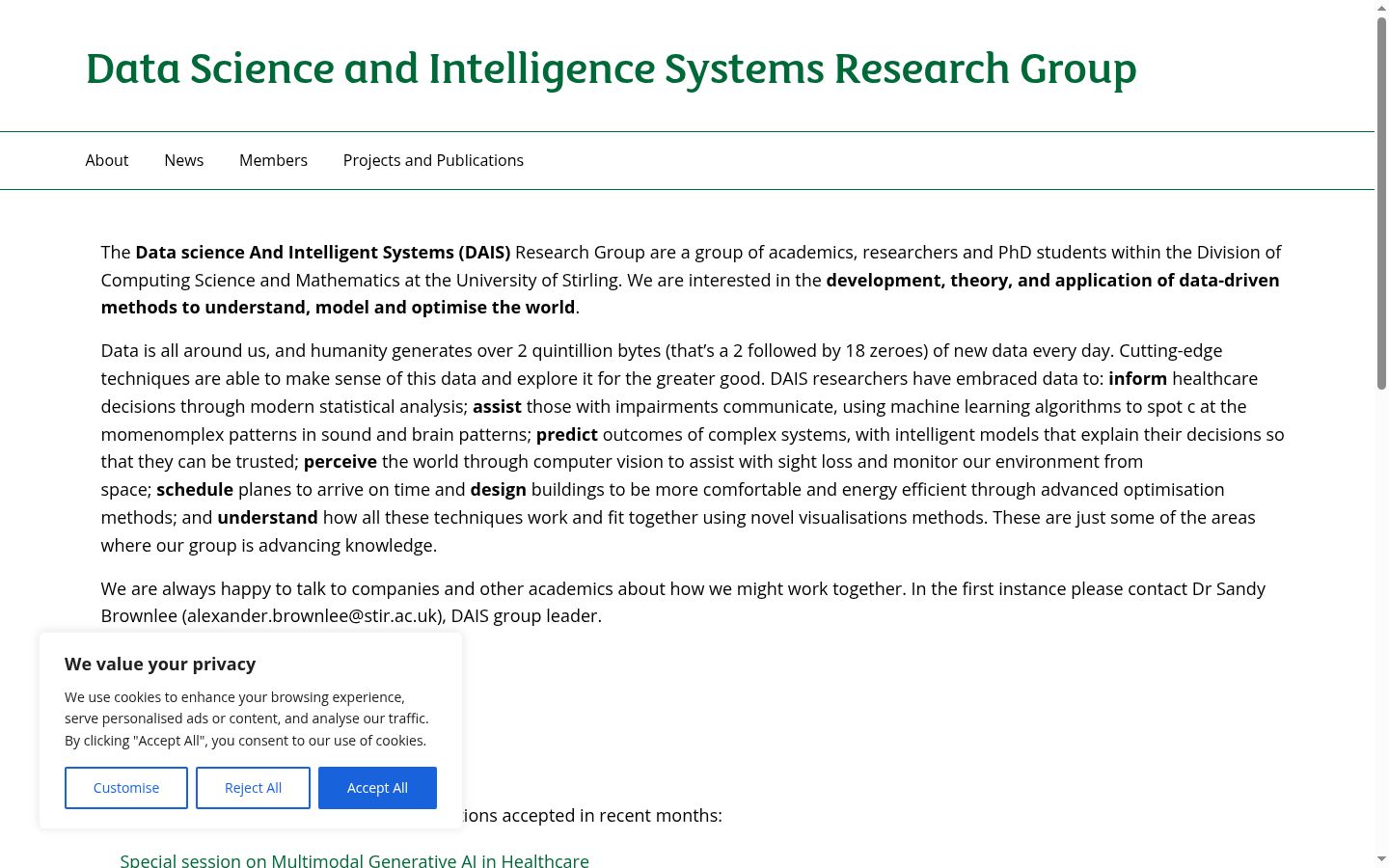The width and height of the screenshot is (1389, 868).
Task: Click the 'We value your privacy' heading
Action: (160, 664)
